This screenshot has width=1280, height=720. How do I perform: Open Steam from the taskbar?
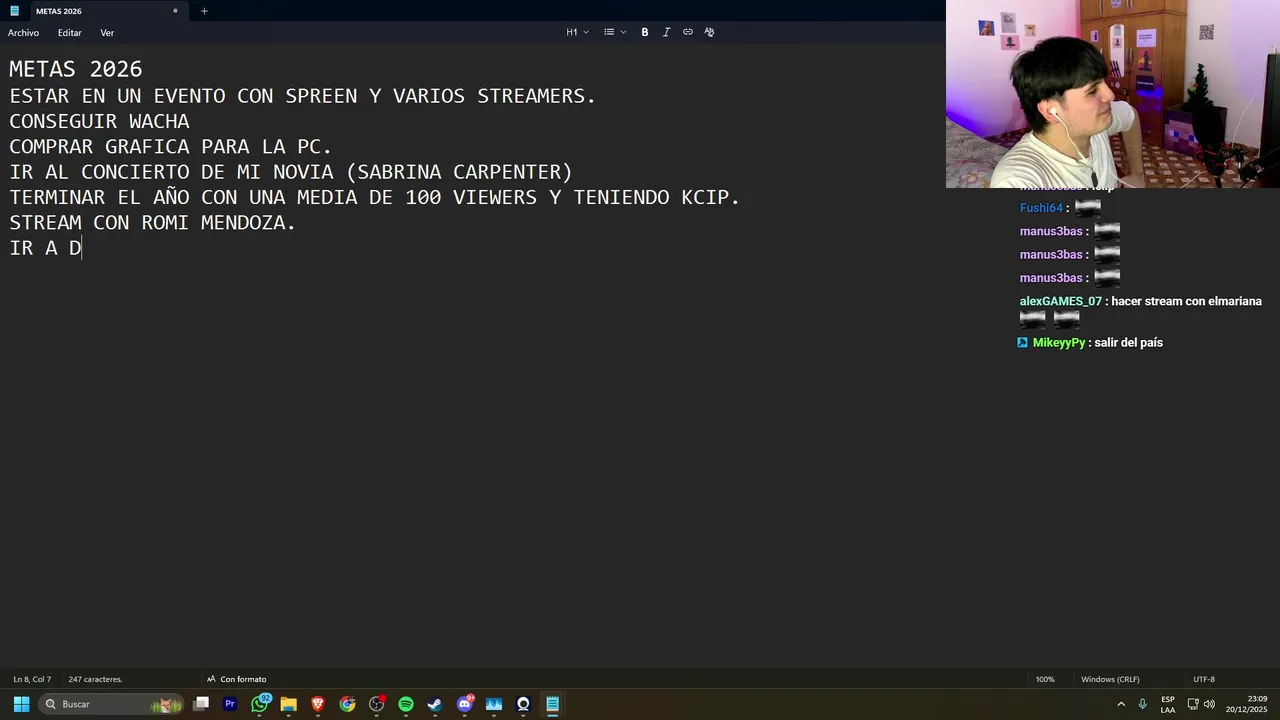435,704
